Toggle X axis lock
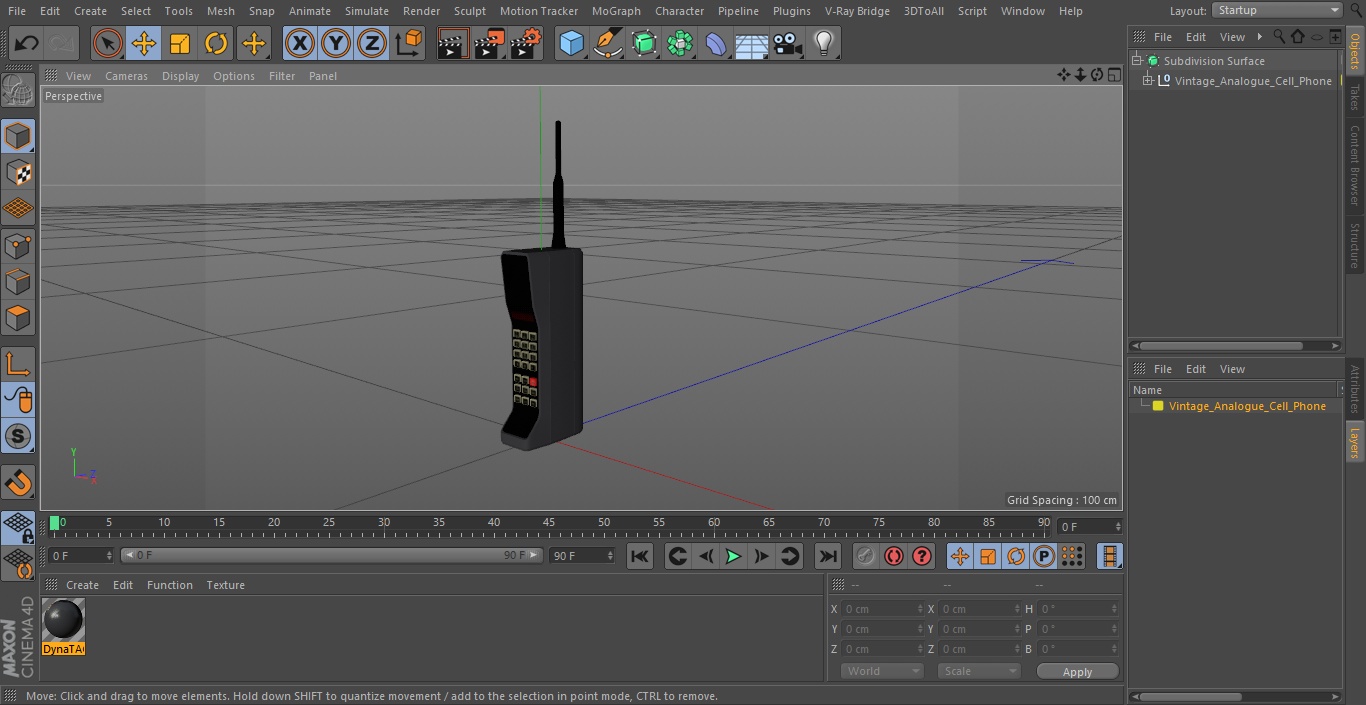The image size is (1366, 705). [300, 43]
